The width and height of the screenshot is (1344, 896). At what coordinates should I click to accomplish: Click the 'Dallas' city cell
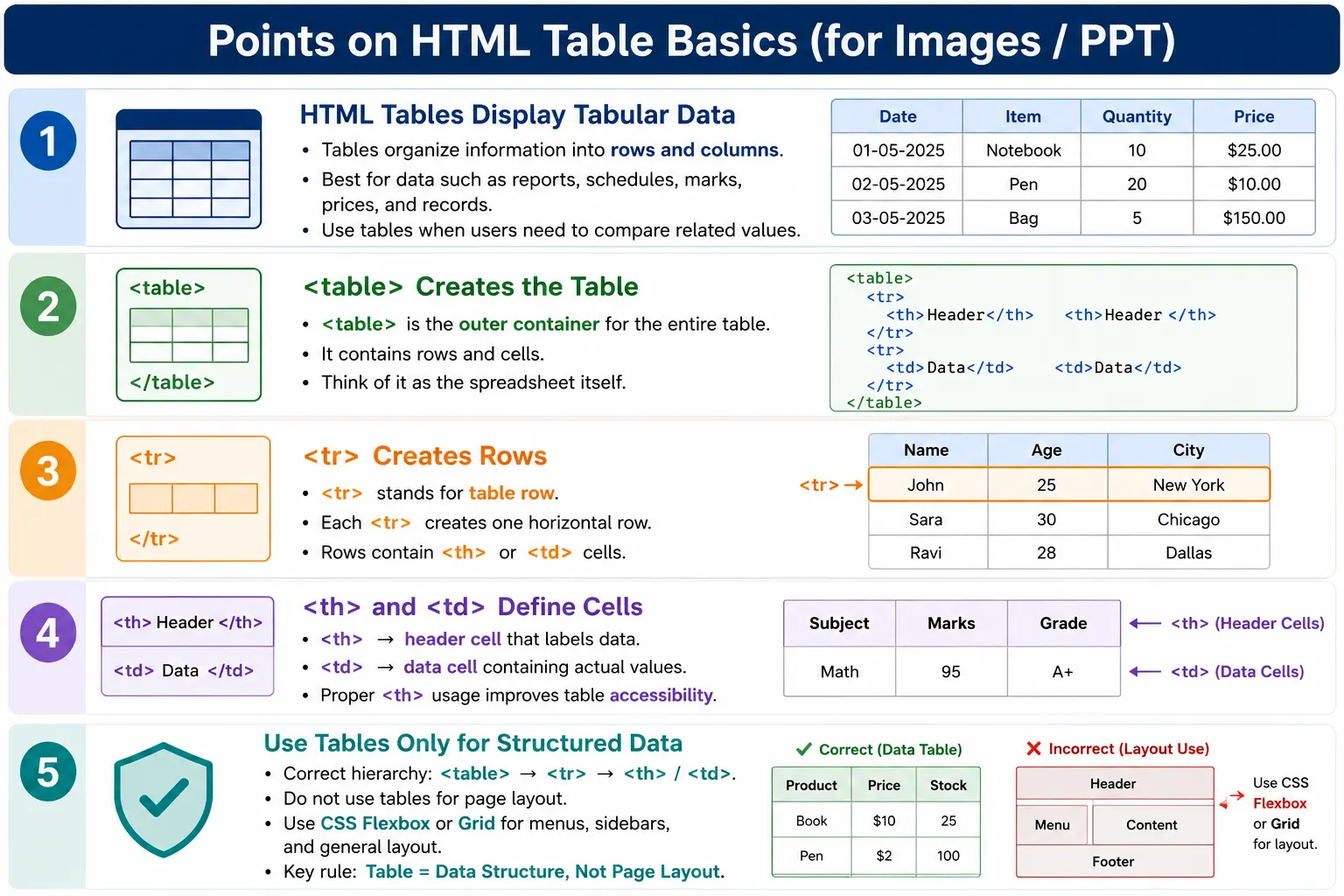1188,553
